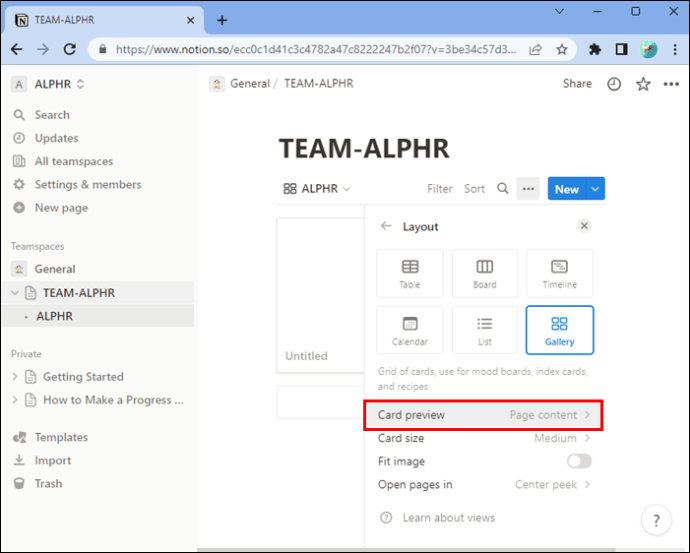This screenshot has height=553, width=690.
Task: Favorite the page with star icon
Action: point(643,84)
